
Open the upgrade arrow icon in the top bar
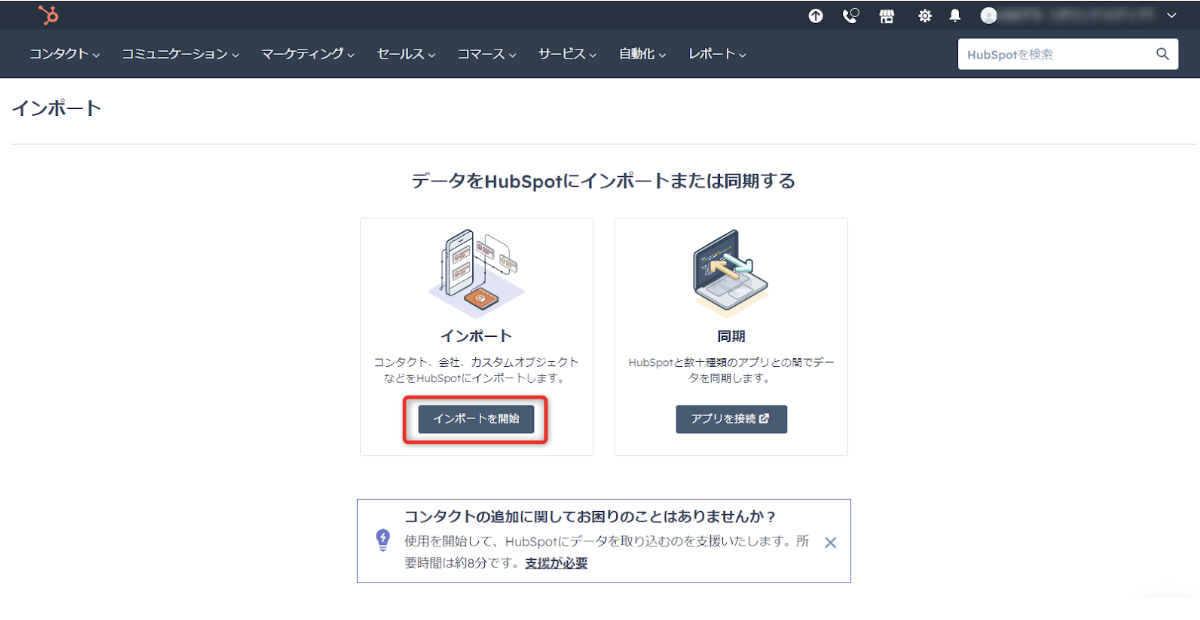tap(816, 16)
